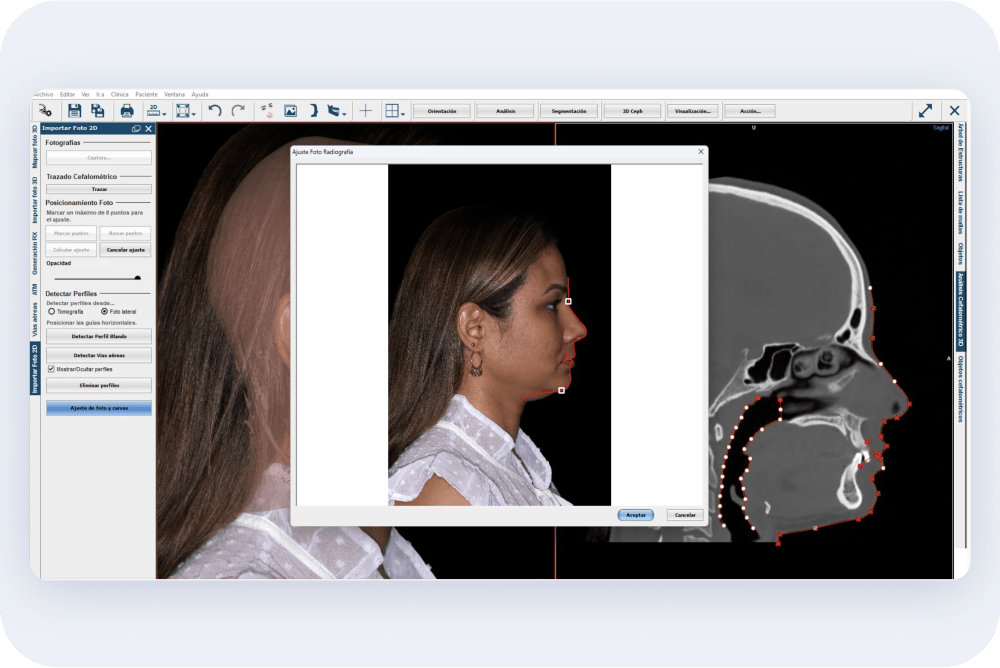The width and height of the screenshot is (1000, 668).
Task: Switch to Mapear foto 3D side tab
Action: [35, 147]
